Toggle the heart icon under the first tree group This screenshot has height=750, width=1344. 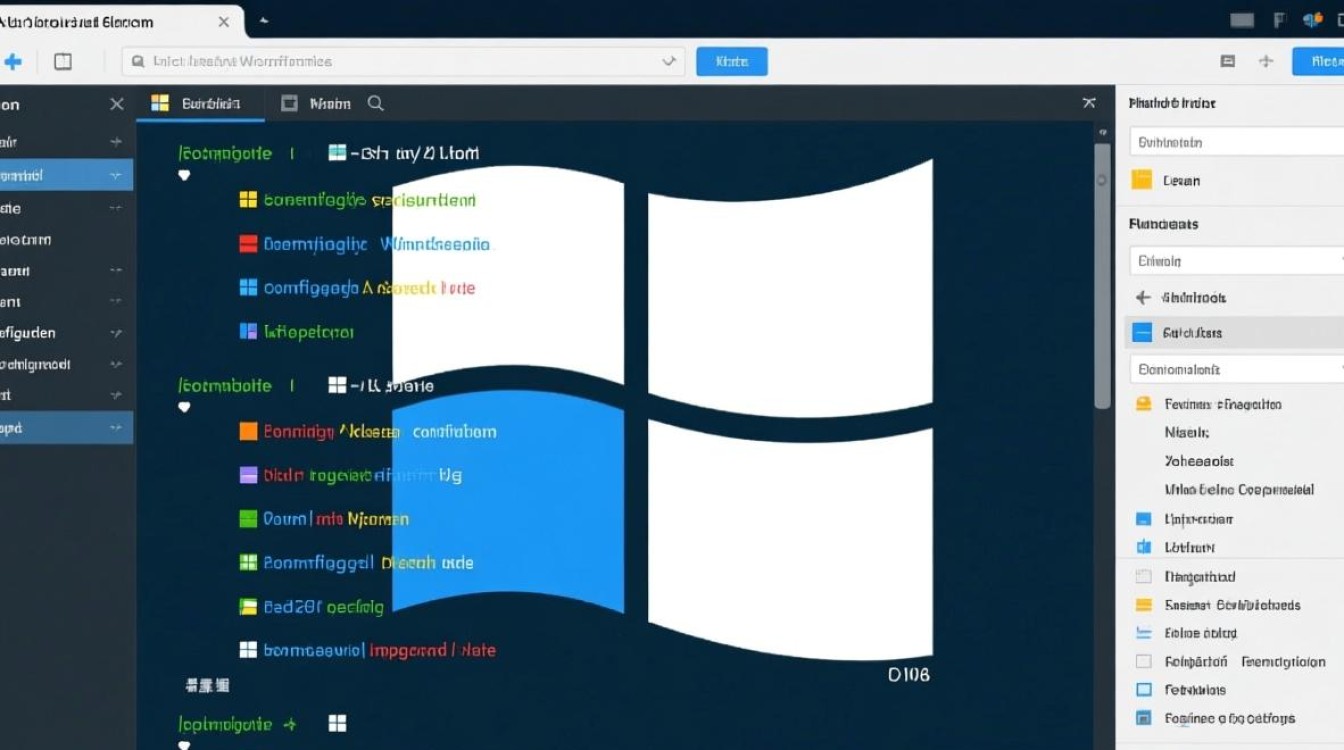(x=184, y=174)
